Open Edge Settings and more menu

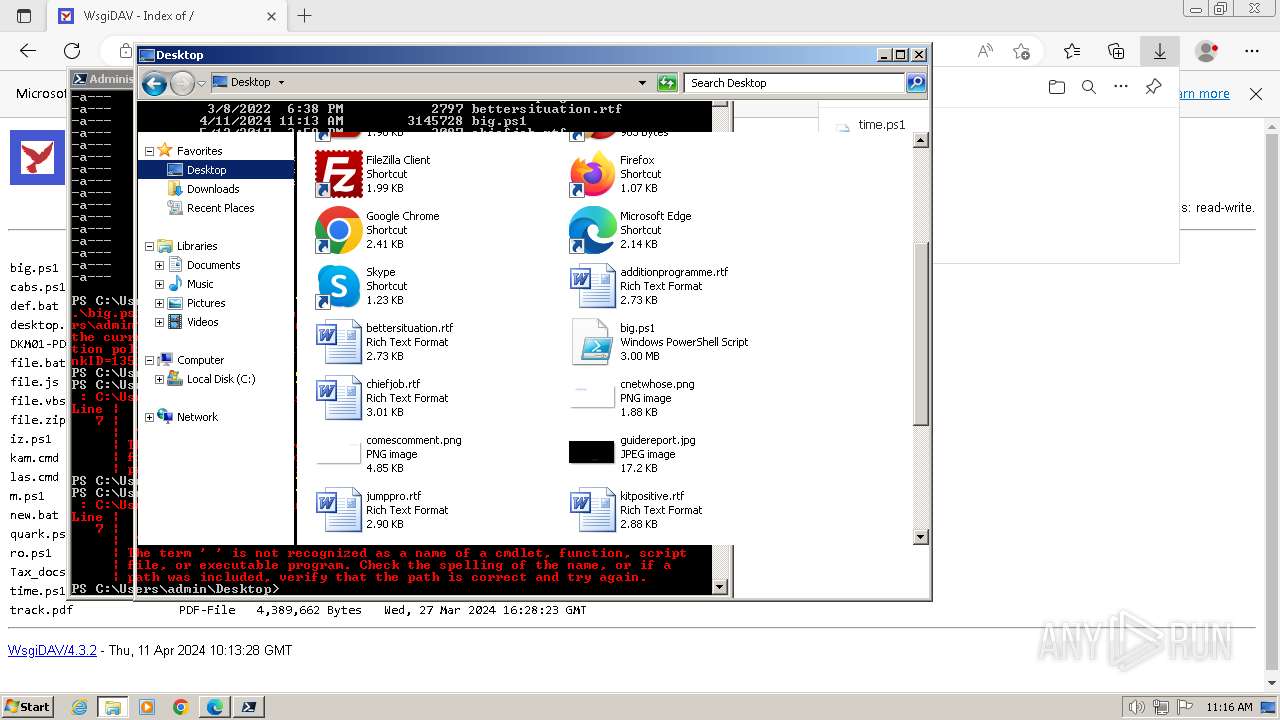1252,51
